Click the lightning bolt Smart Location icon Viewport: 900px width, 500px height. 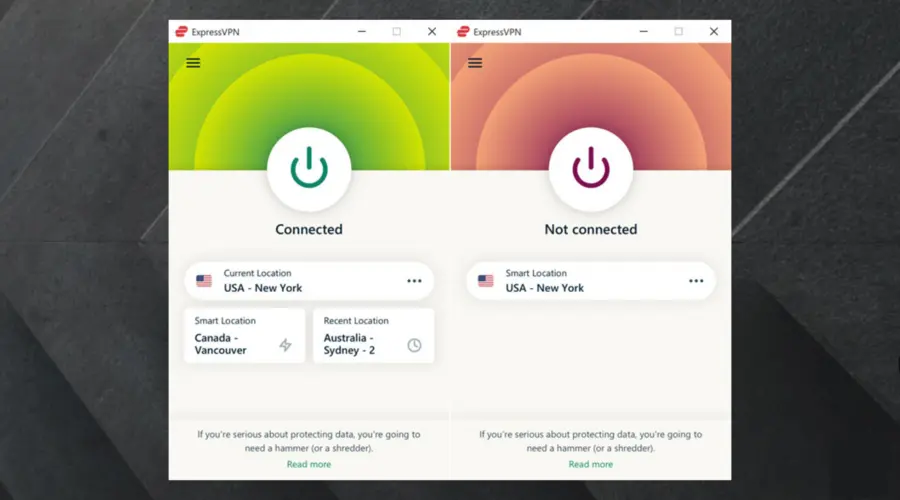285,345
